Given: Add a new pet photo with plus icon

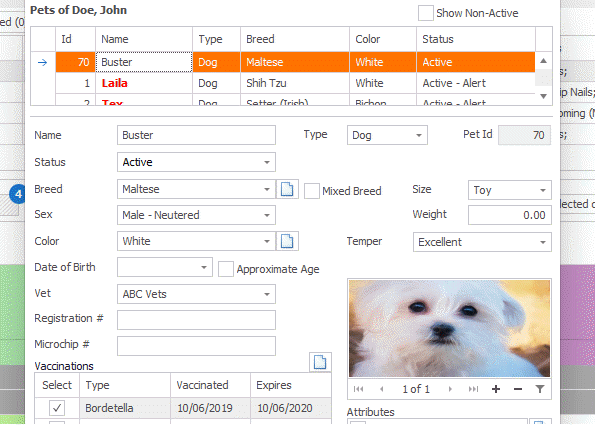Looking at the screenshot, I should coord(496,389).
